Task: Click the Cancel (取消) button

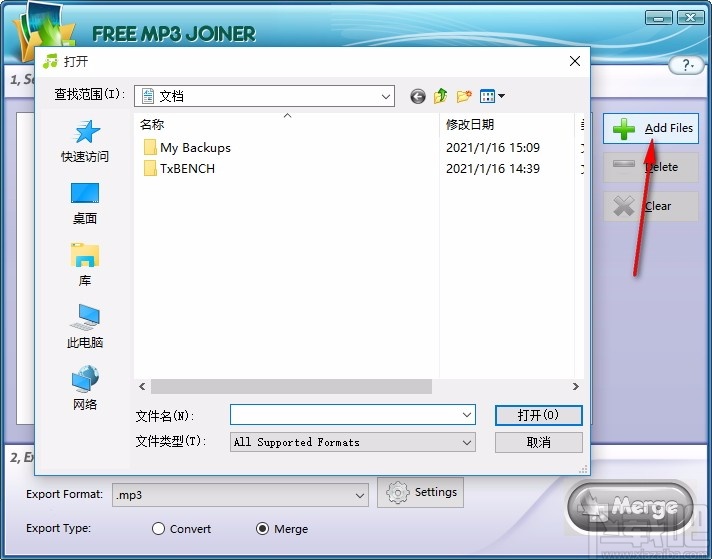Action: [539, 442]
